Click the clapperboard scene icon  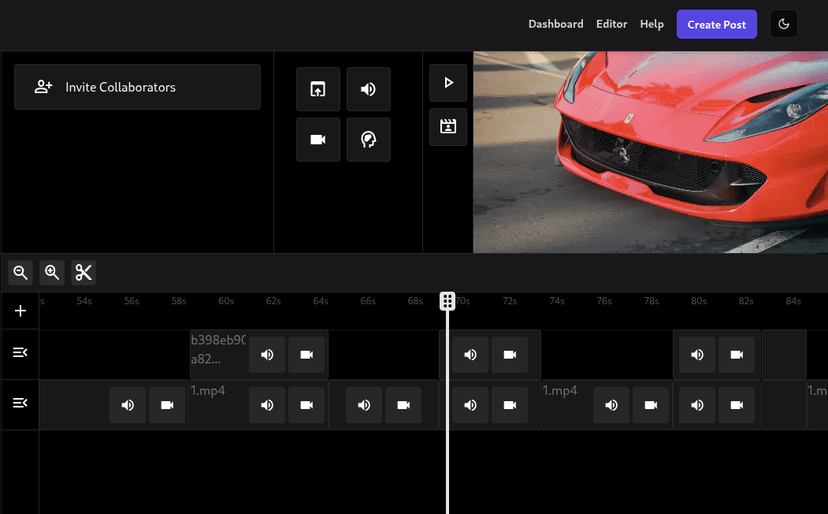448,127
